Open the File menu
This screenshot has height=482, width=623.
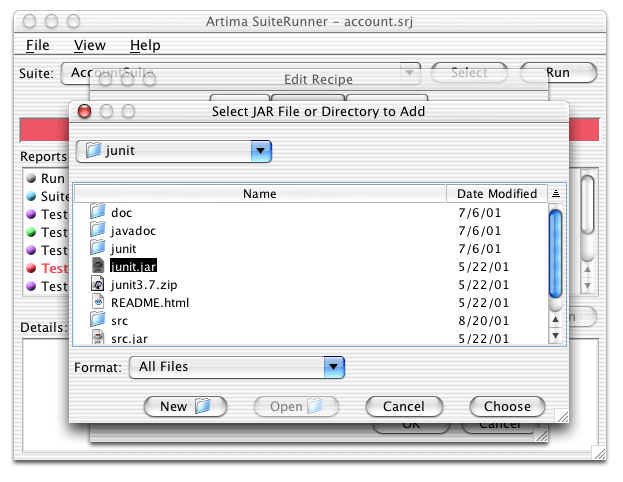(38, 45)
